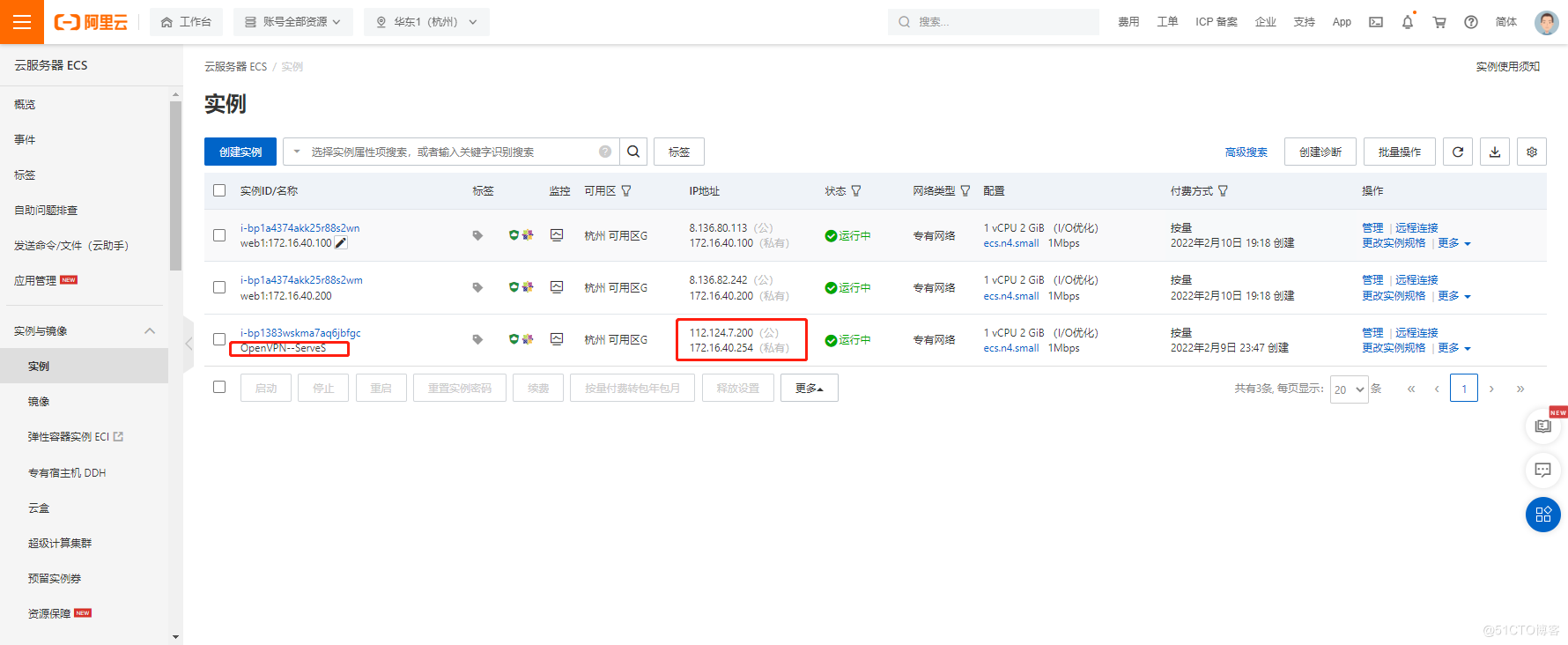Click 管理 for instance i-bp1a4374akk25r88s2wn
Screen dimensions: 1568x645
[1372, 228]
